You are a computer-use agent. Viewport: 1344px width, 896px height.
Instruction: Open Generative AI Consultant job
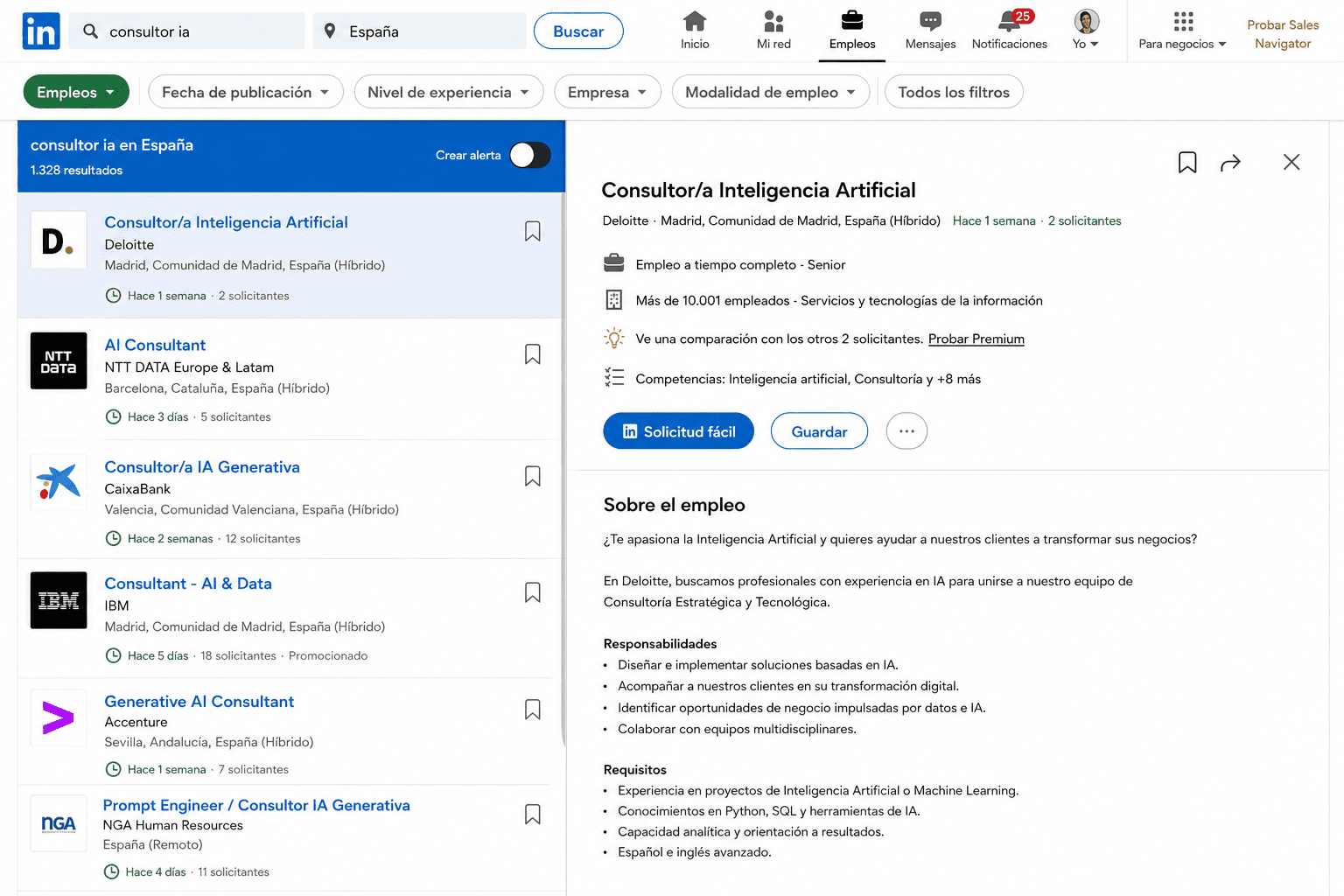199,702
